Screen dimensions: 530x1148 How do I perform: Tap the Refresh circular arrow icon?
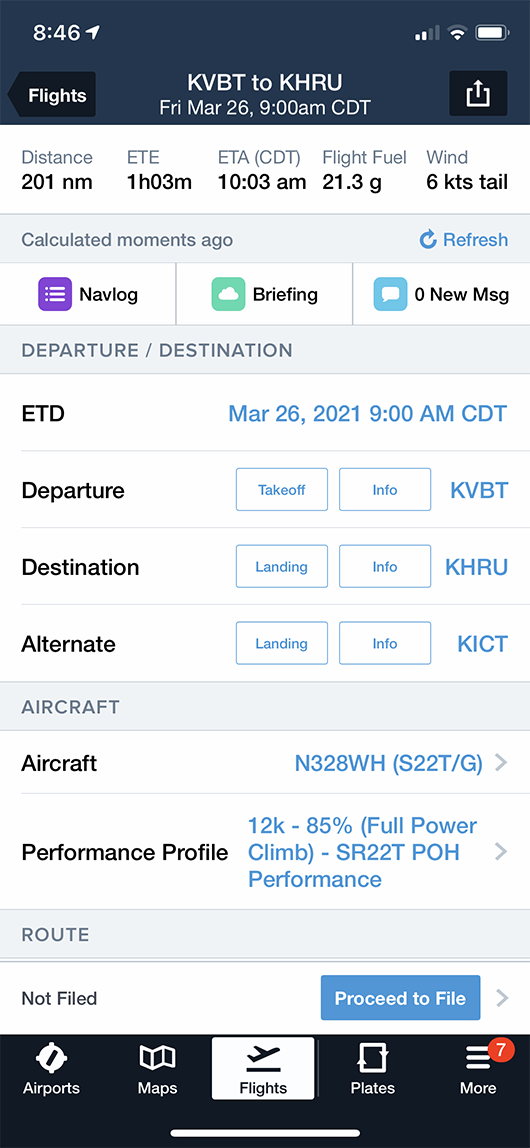click(x=428, y=239)
